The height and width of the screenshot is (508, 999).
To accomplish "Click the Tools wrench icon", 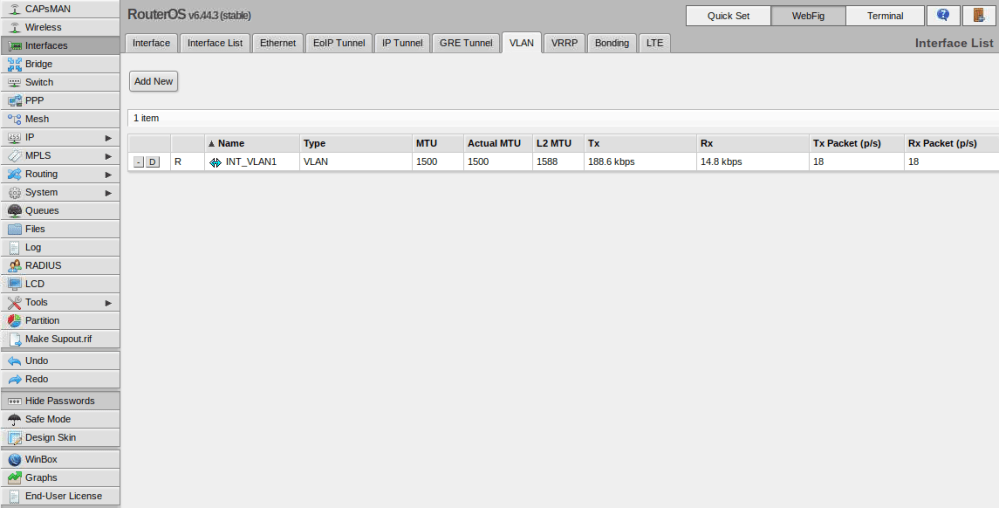I will 15,303.
